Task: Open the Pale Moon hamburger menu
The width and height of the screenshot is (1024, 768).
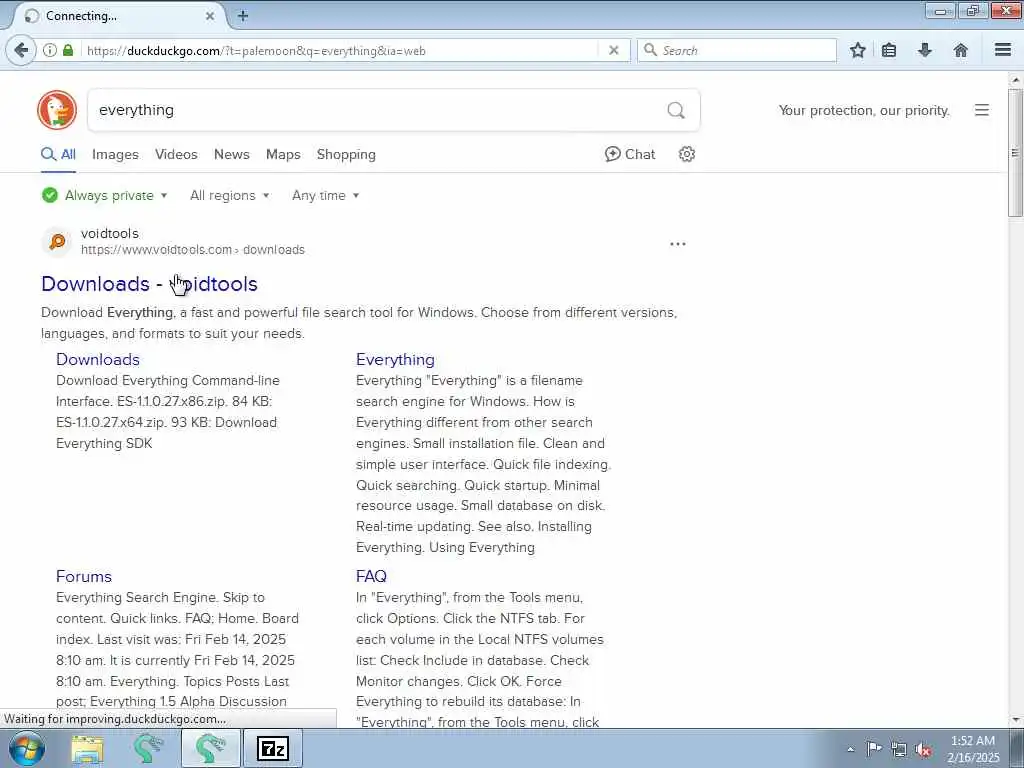Action: click(x=1003, y=50)
